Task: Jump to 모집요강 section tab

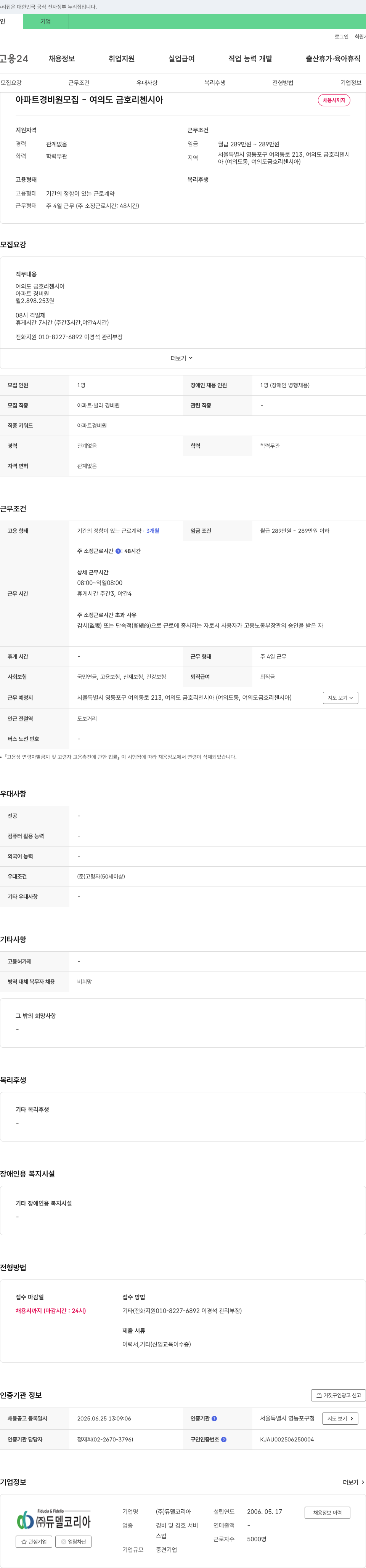Action: [11, 83]
